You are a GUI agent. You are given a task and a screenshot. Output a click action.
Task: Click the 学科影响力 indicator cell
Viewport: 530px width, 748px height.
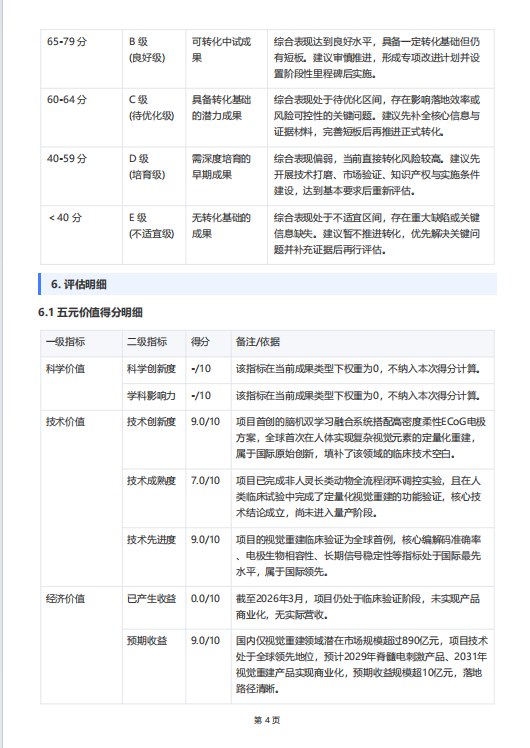[154, 397]
